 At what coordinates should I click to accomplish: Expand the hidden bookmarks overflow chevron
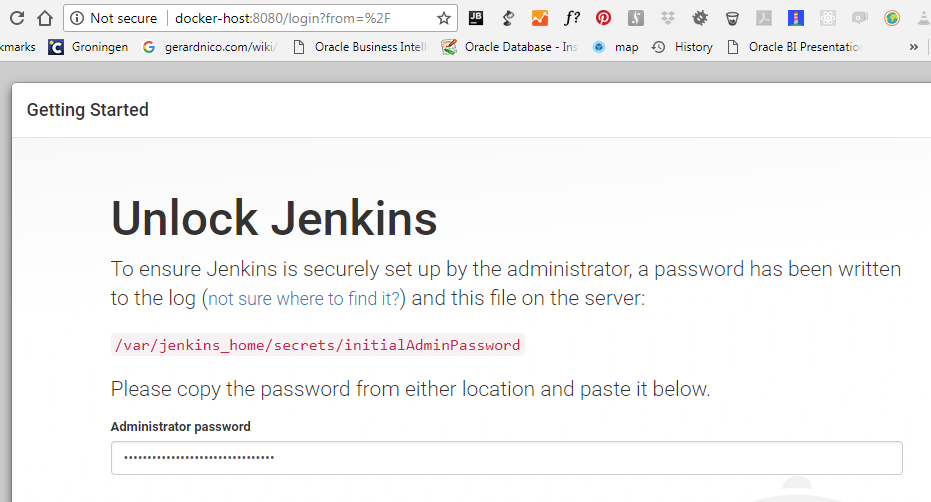click(913, 47)
